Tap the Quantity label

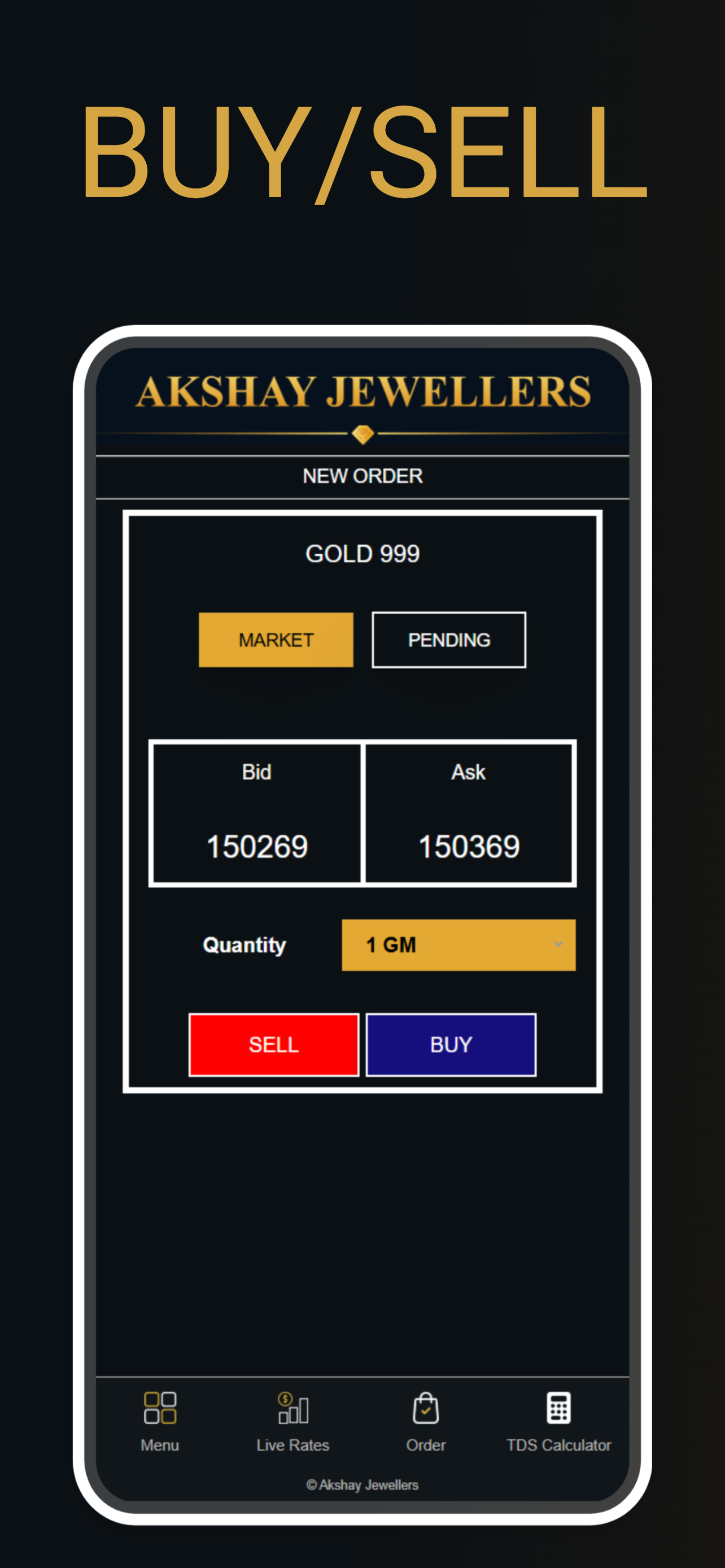pyautogui.click(x=244, y=945)
